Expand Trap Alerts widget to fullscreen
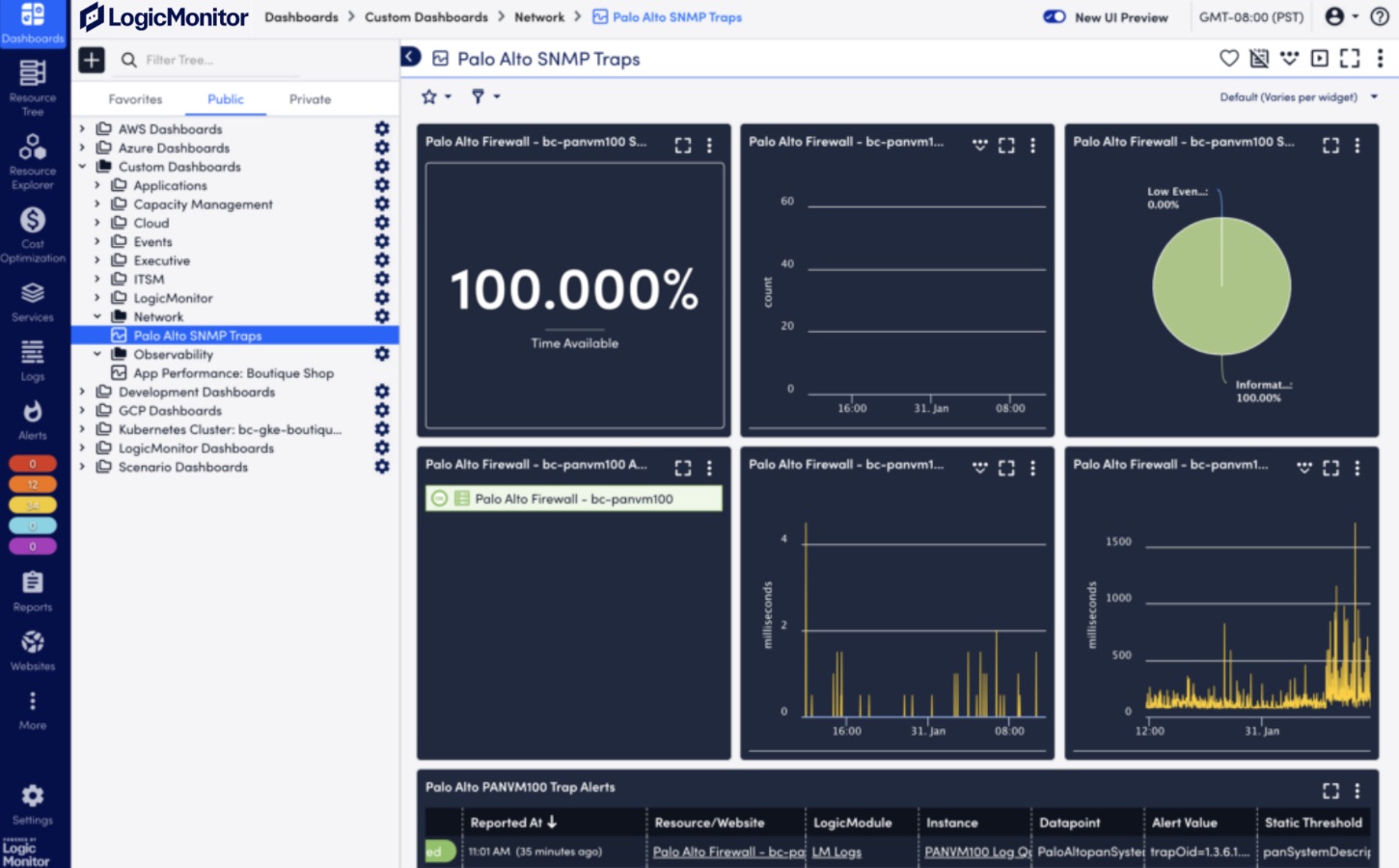 tap(1330, 791)
